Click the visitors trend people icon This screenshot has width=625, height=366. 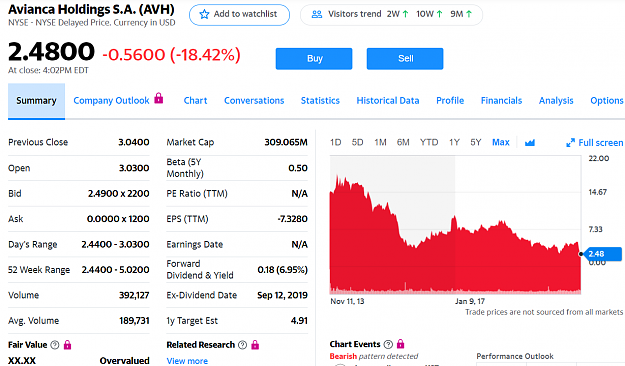pos(317,14)
